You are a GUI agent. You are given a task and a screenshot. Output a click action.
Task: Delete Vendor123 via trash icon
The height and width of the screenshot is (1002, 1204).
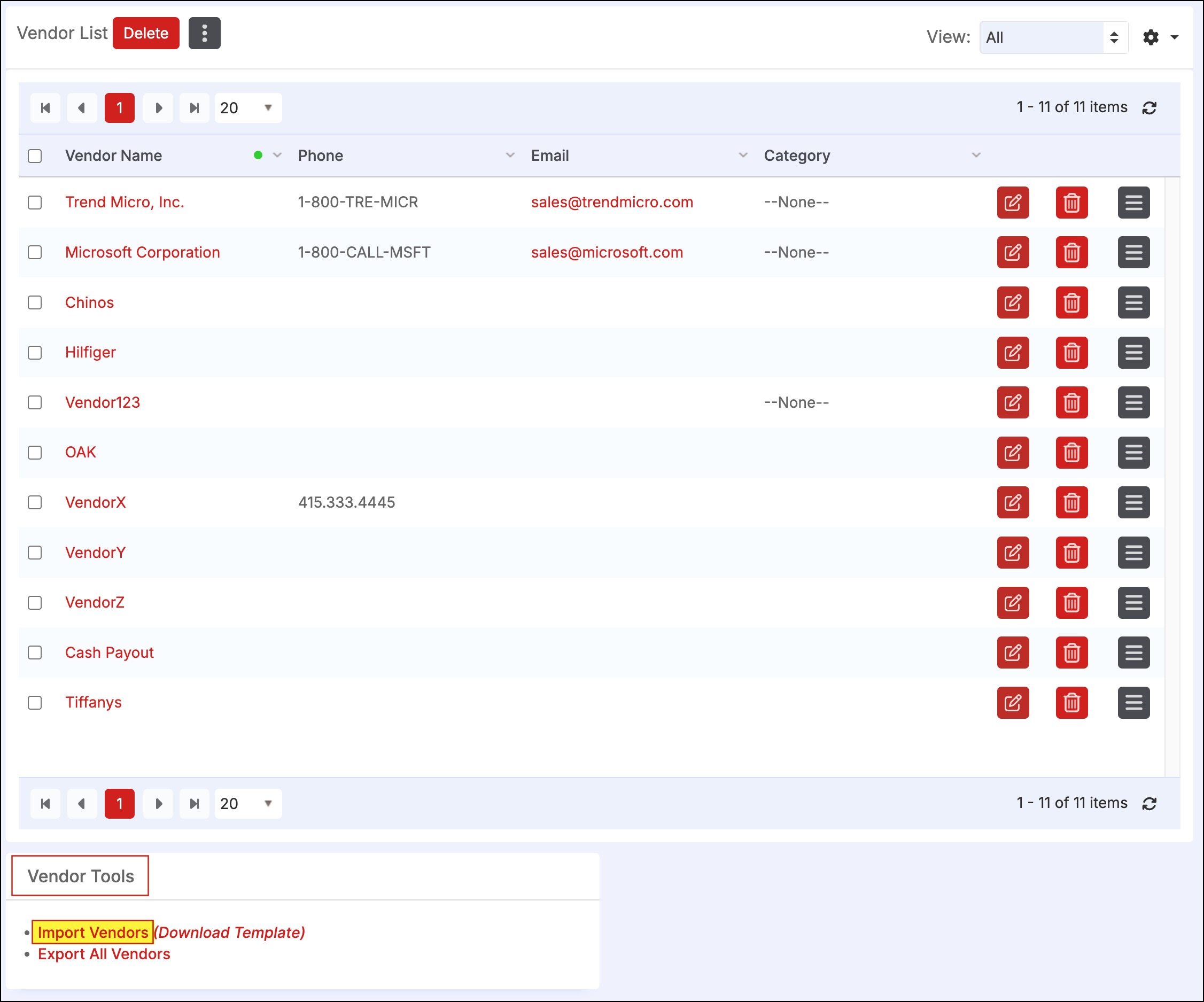coord(1071,402)
